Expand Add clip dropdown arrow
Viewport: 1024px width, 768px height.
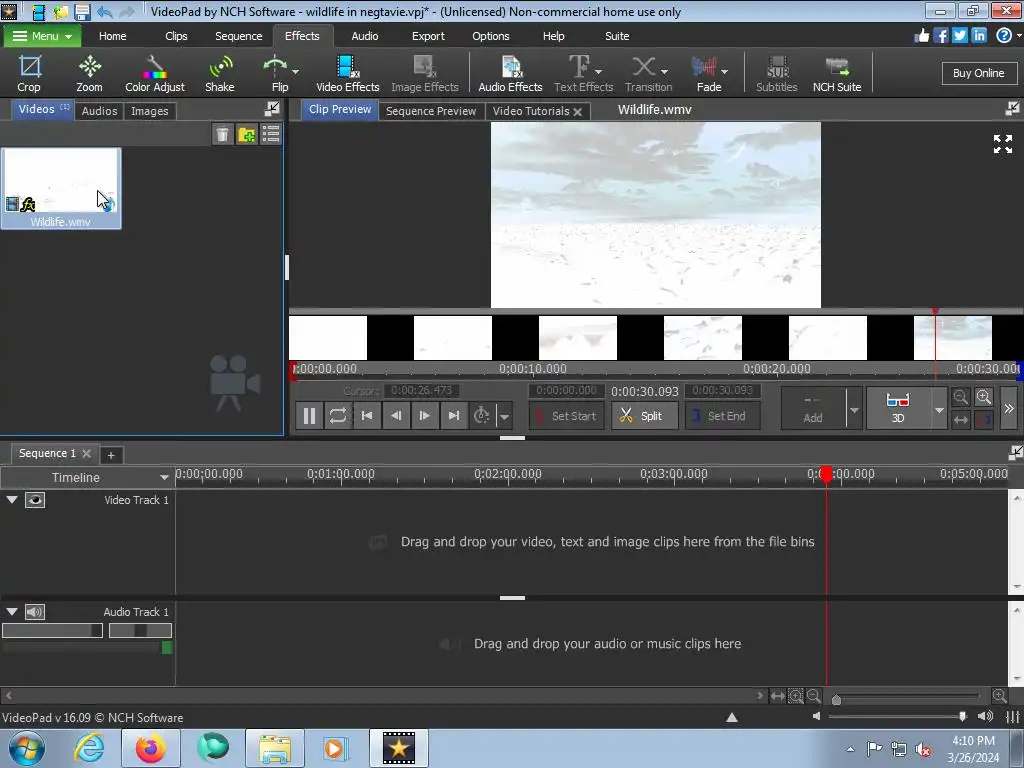(x=854, y=410)
